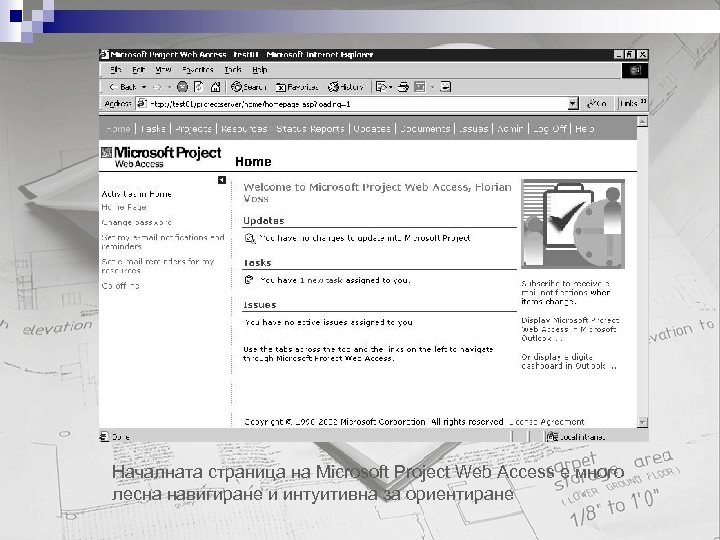Viewport: 720px width, 540px height.
Task: Open the Favorites toolbar button
Action: 296,87
